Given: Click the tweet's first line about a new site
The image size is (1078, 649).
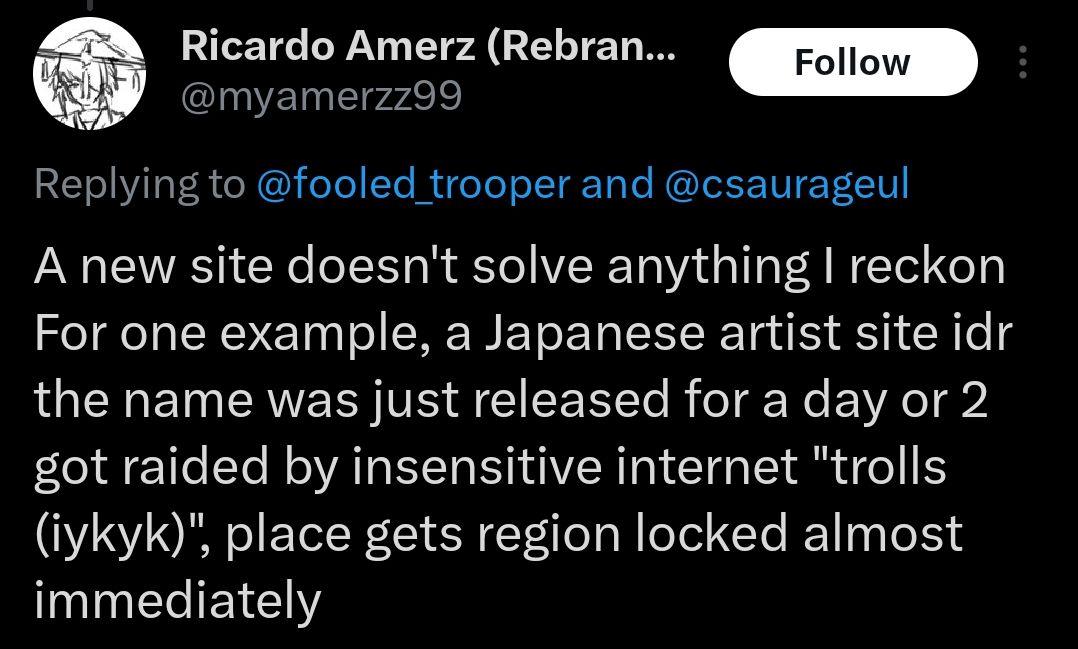Looking at the screenshot, I should [519, 266].
